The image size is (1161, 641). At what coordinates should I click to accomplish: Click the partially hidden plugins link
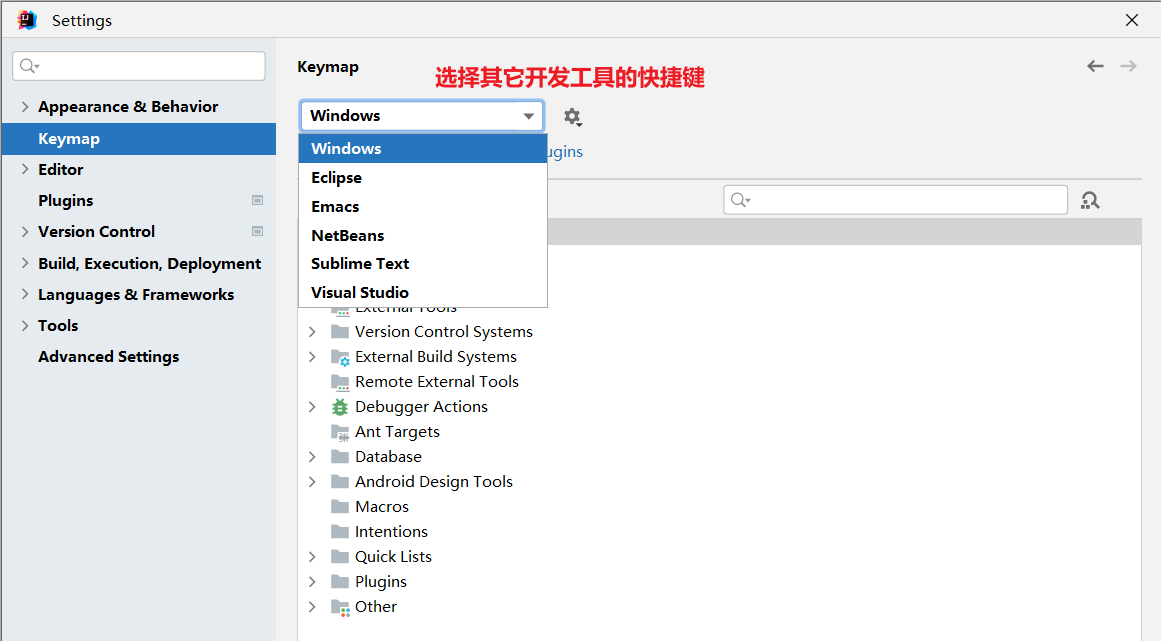point(566,152)
